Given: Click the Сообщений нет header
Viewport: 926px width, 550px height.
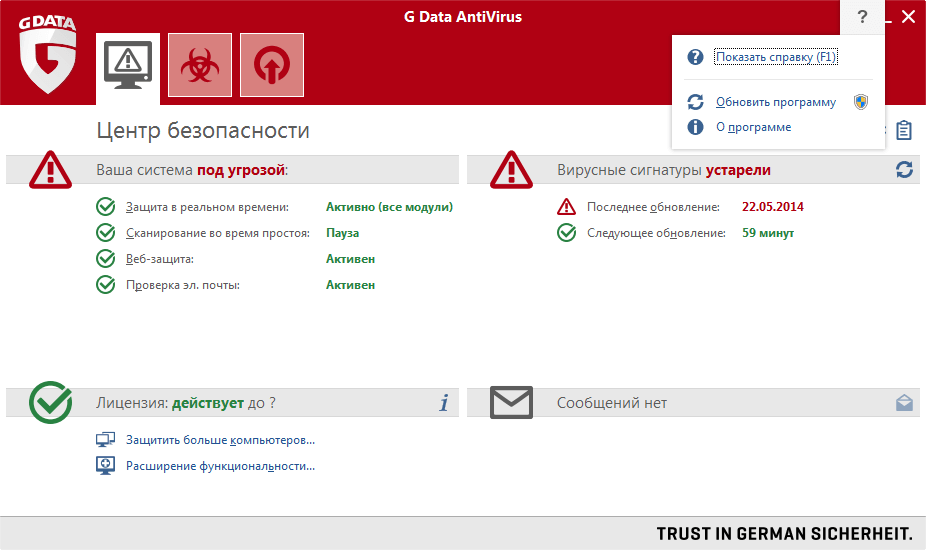Looking at the screenshot, I should [x=612, y=403].
